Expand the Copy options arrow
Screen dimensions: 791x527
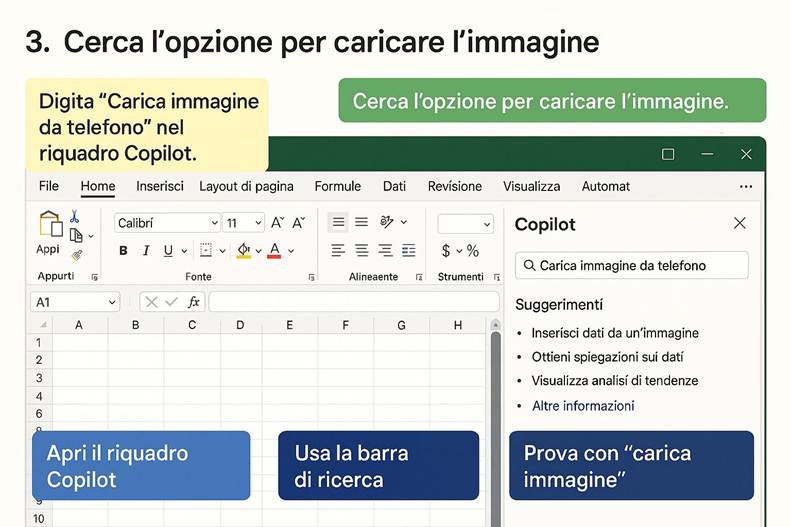coord(91,236)
